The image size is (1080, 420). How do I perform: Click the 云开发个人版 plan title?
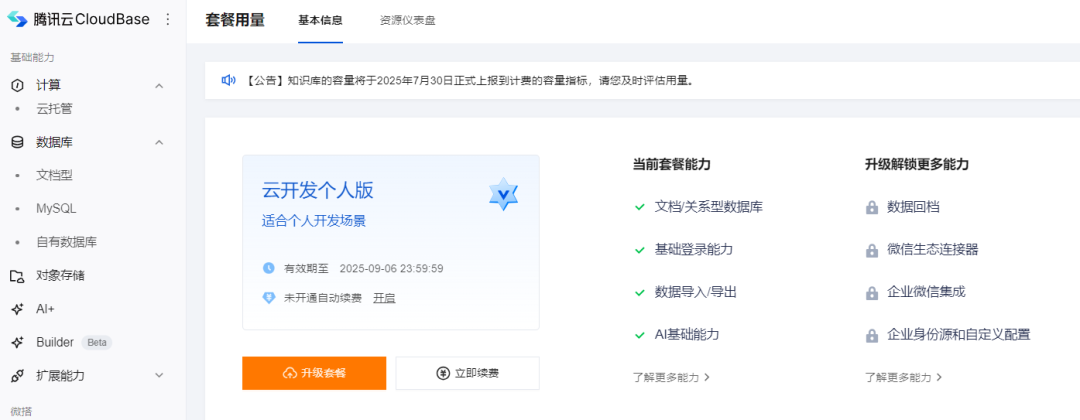point(318,191)
